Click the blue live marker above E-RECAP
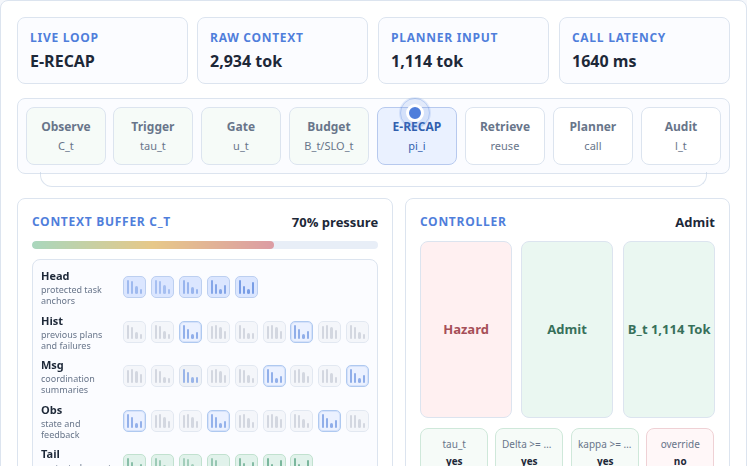Image resolution: width=747 pixels, height=466 pixels. 415,113
